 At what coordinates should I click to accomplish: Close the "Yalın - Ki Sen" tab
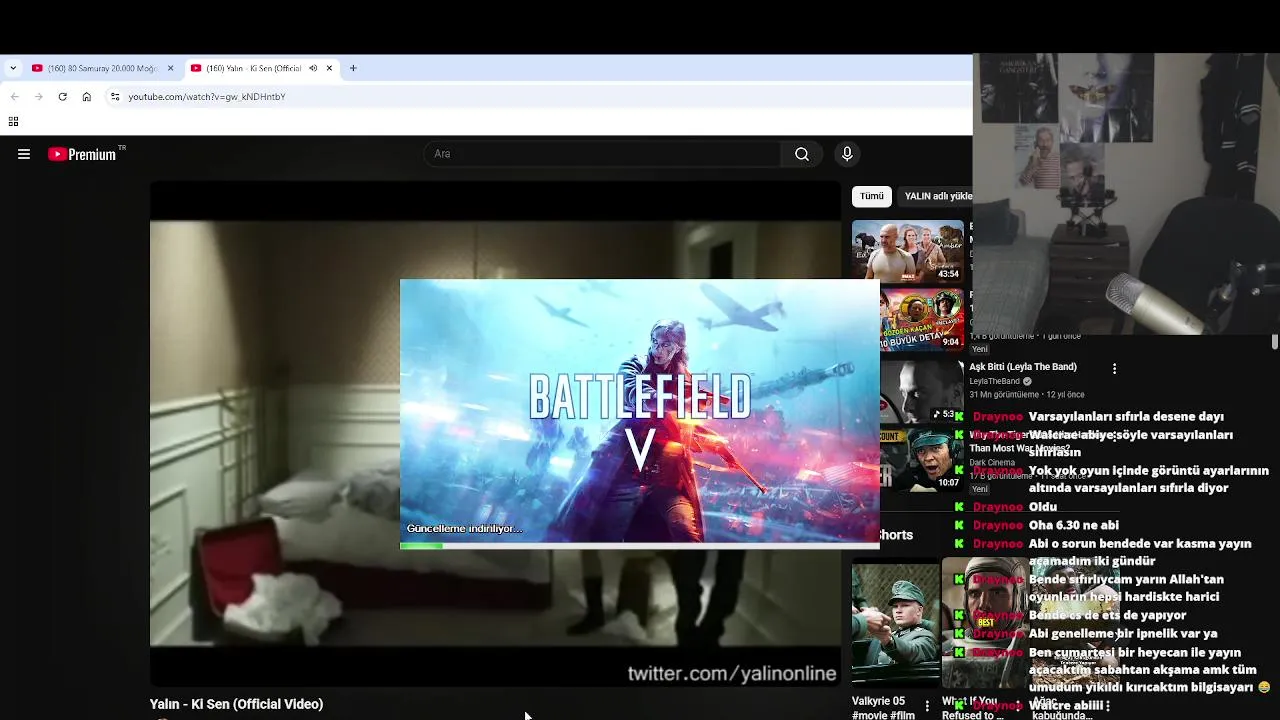click(329, 68)
